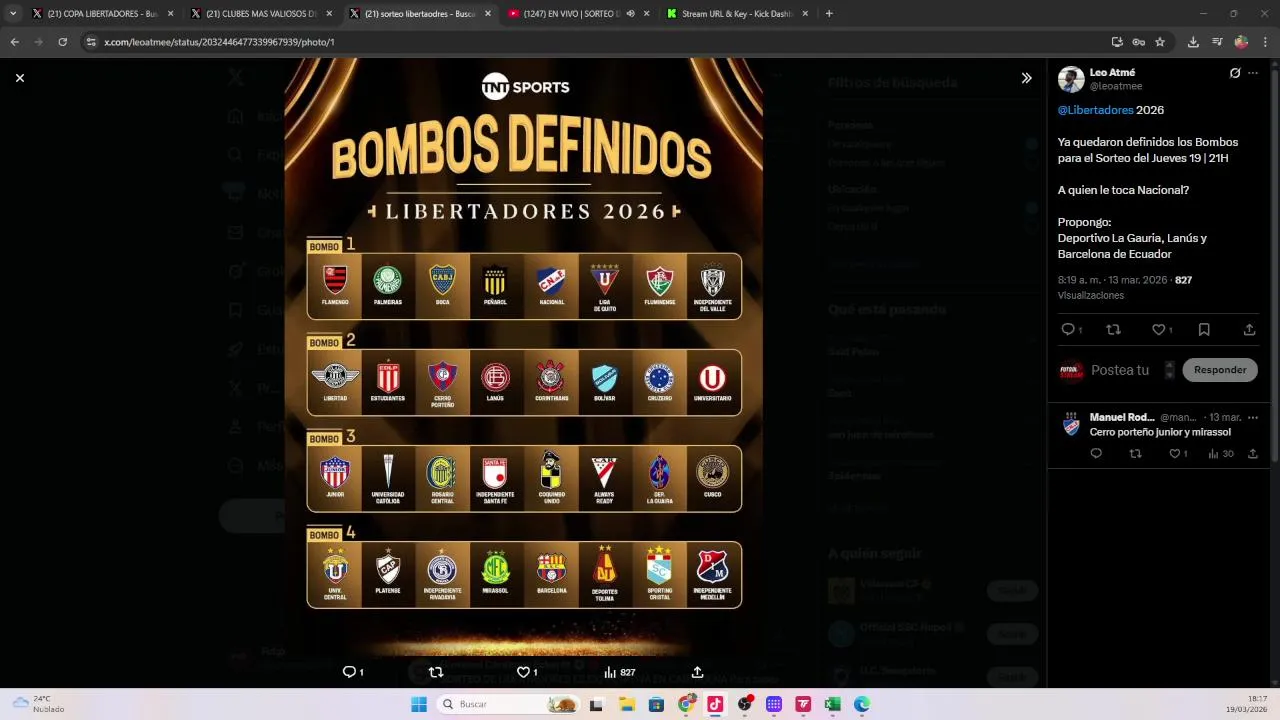Screen dimensions: 1280x720
Task: Open password manager key icon
Action: pyautogui.click(x=1138, y=42)
